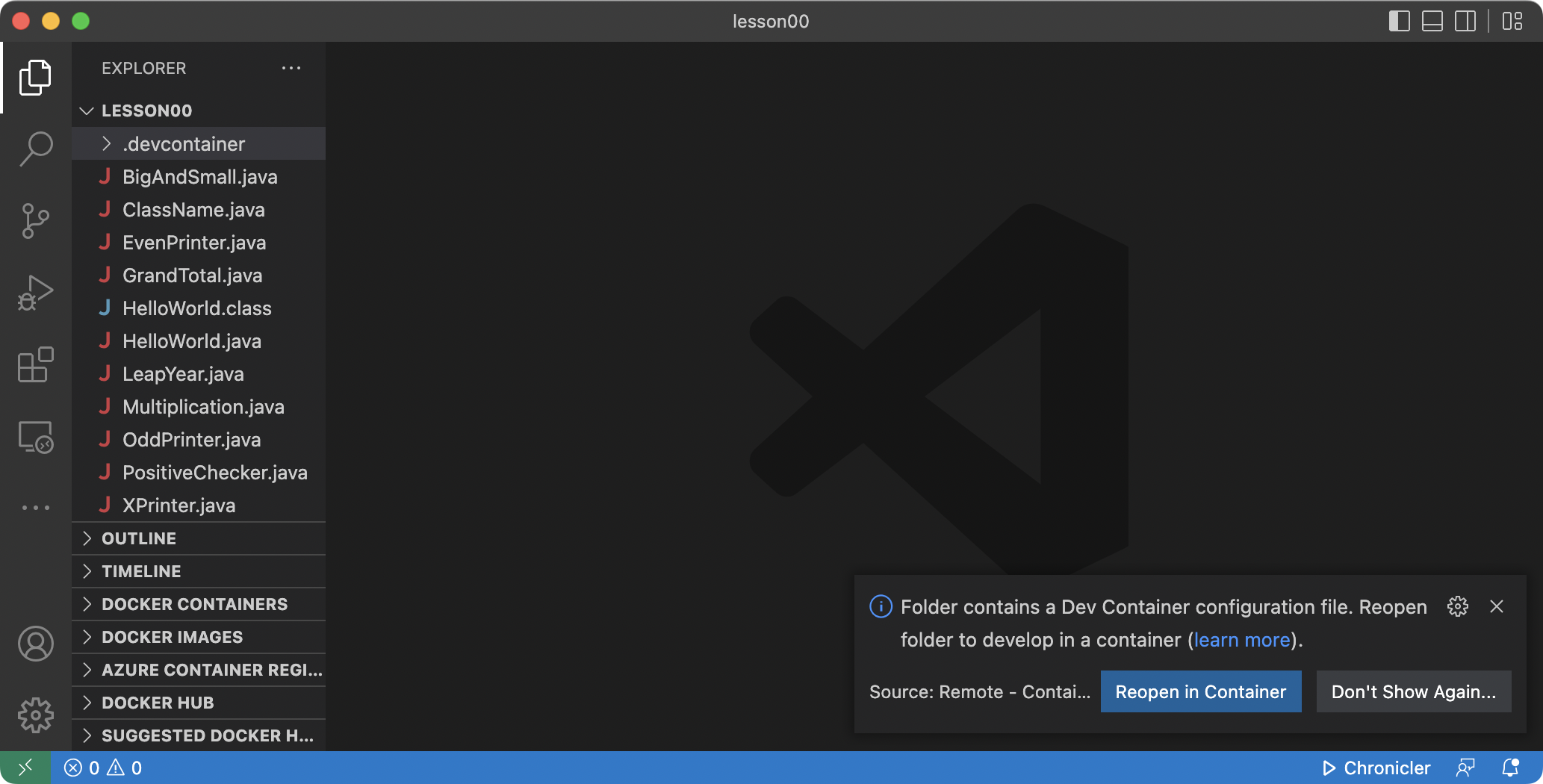Open the Explorer more actions menu
Viewport: 1543px width, 784px height.
coord(291,68)
